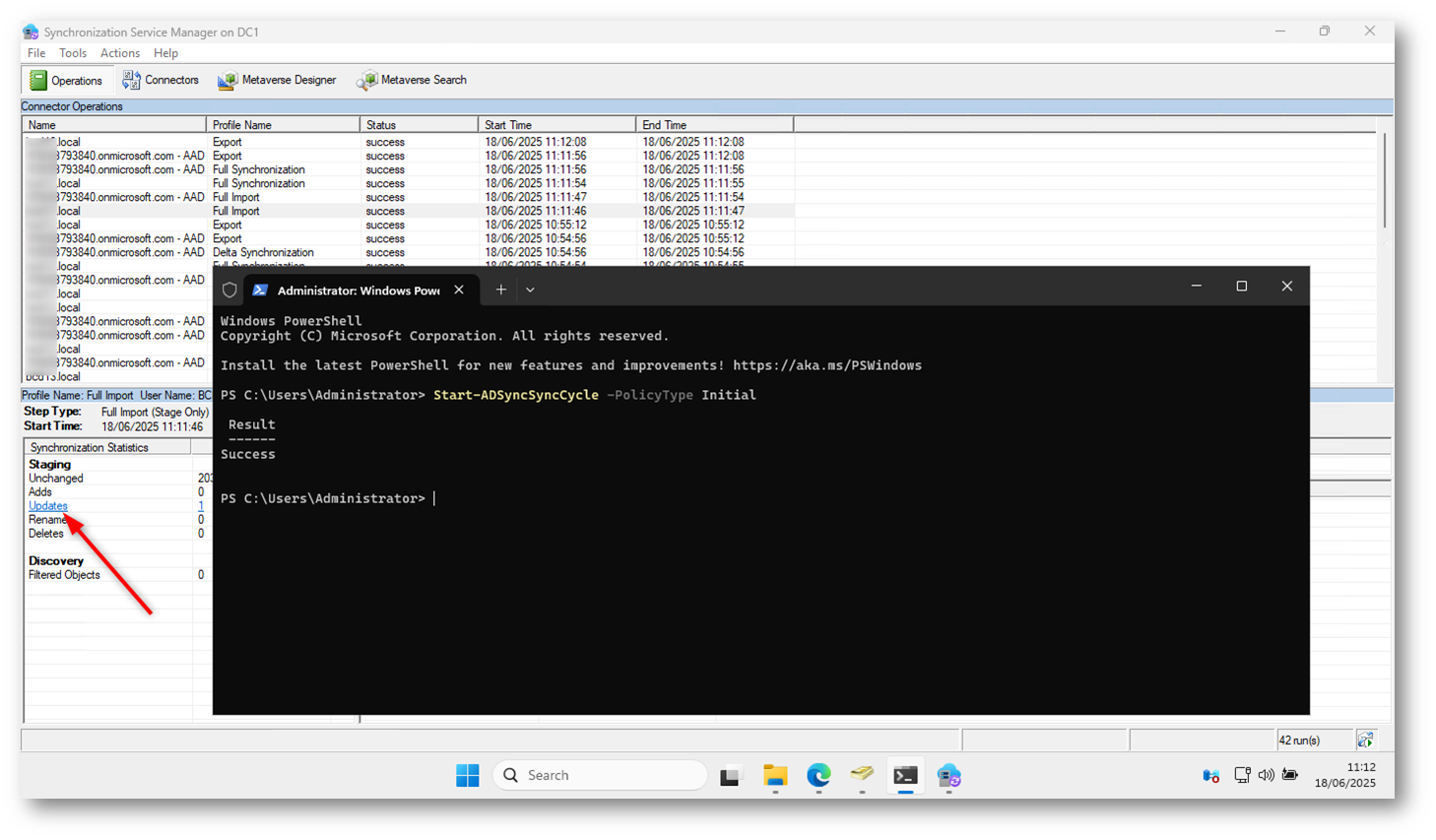The height and width of the screenshot is (840, 1436).
Task: Click the taskbar Search box
Action: [x=600, y=776]
